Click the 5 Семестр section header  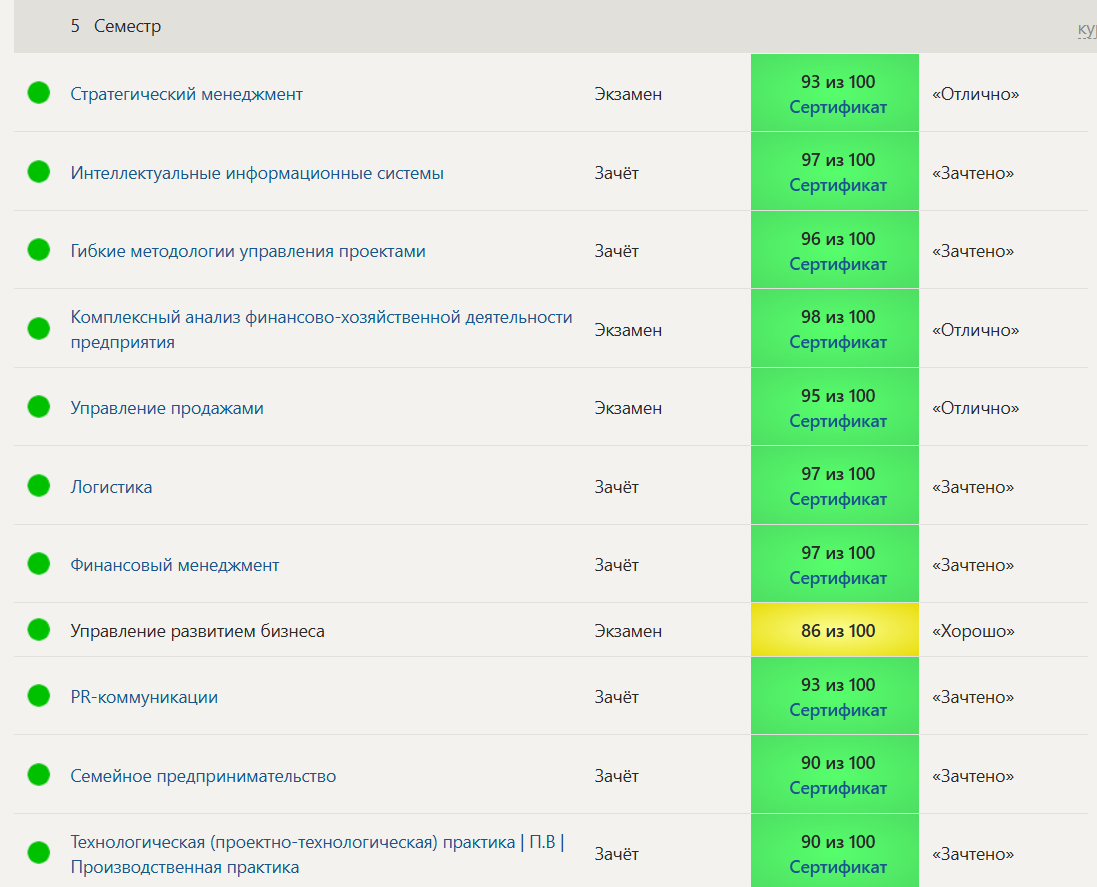click(x=116, y=26)
